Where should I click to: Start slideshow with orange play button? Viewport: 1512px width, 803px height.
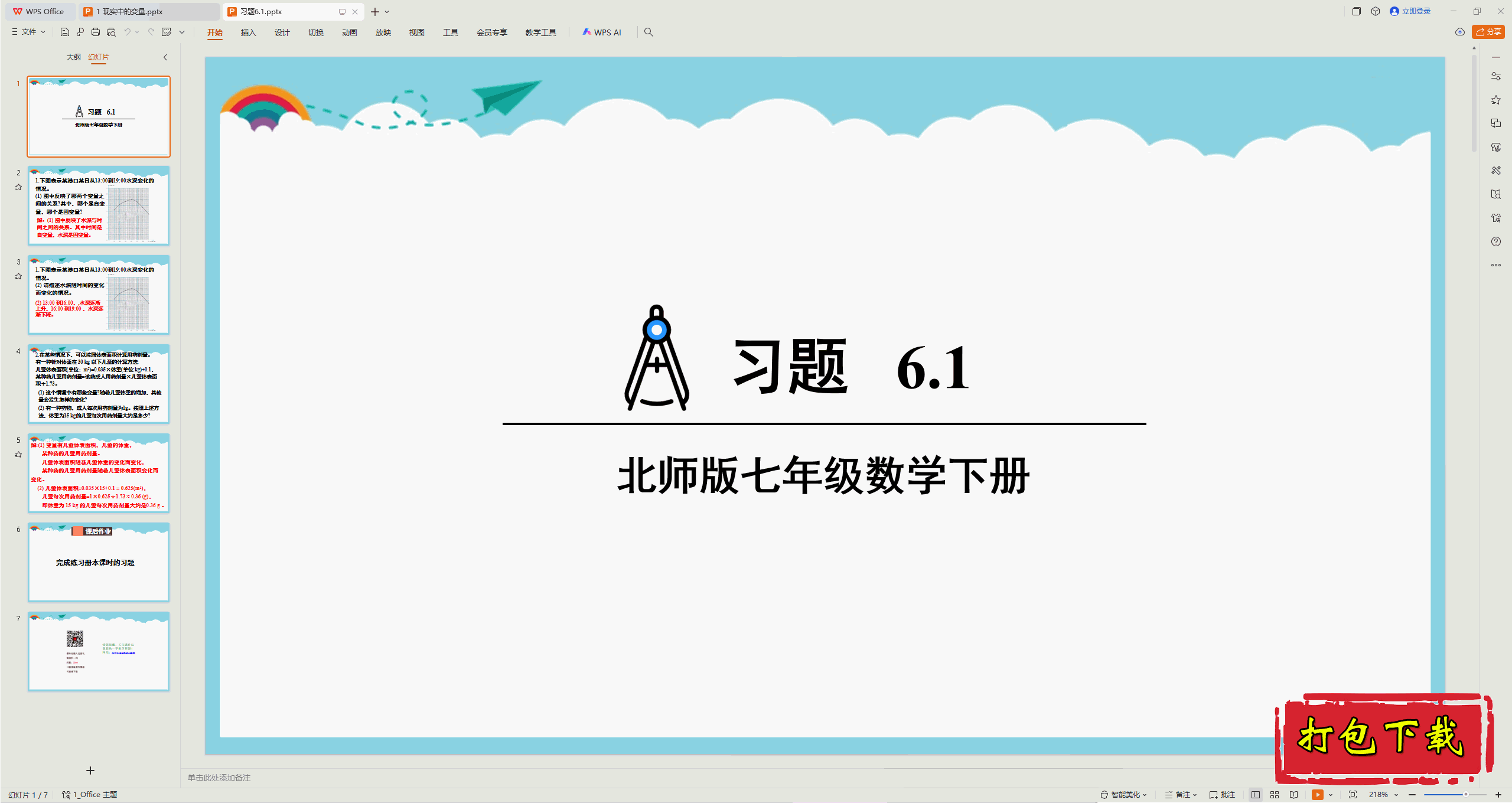point(1317,795)
